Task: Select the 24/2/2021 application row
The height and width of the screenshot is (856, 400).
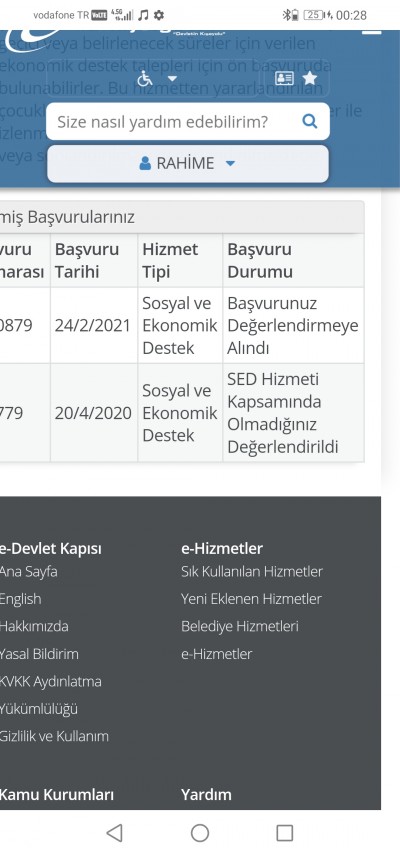Action: 182,325
